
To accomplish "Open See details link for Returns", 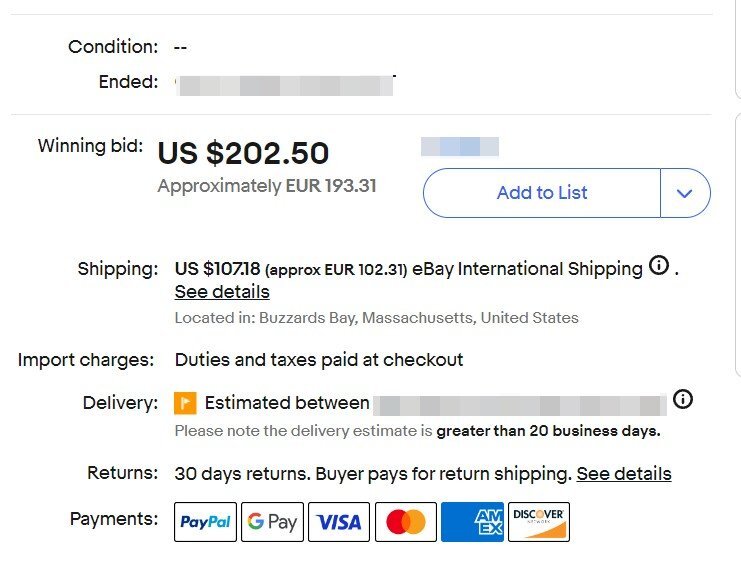I will pyautogui.click(x=624, y=473).
